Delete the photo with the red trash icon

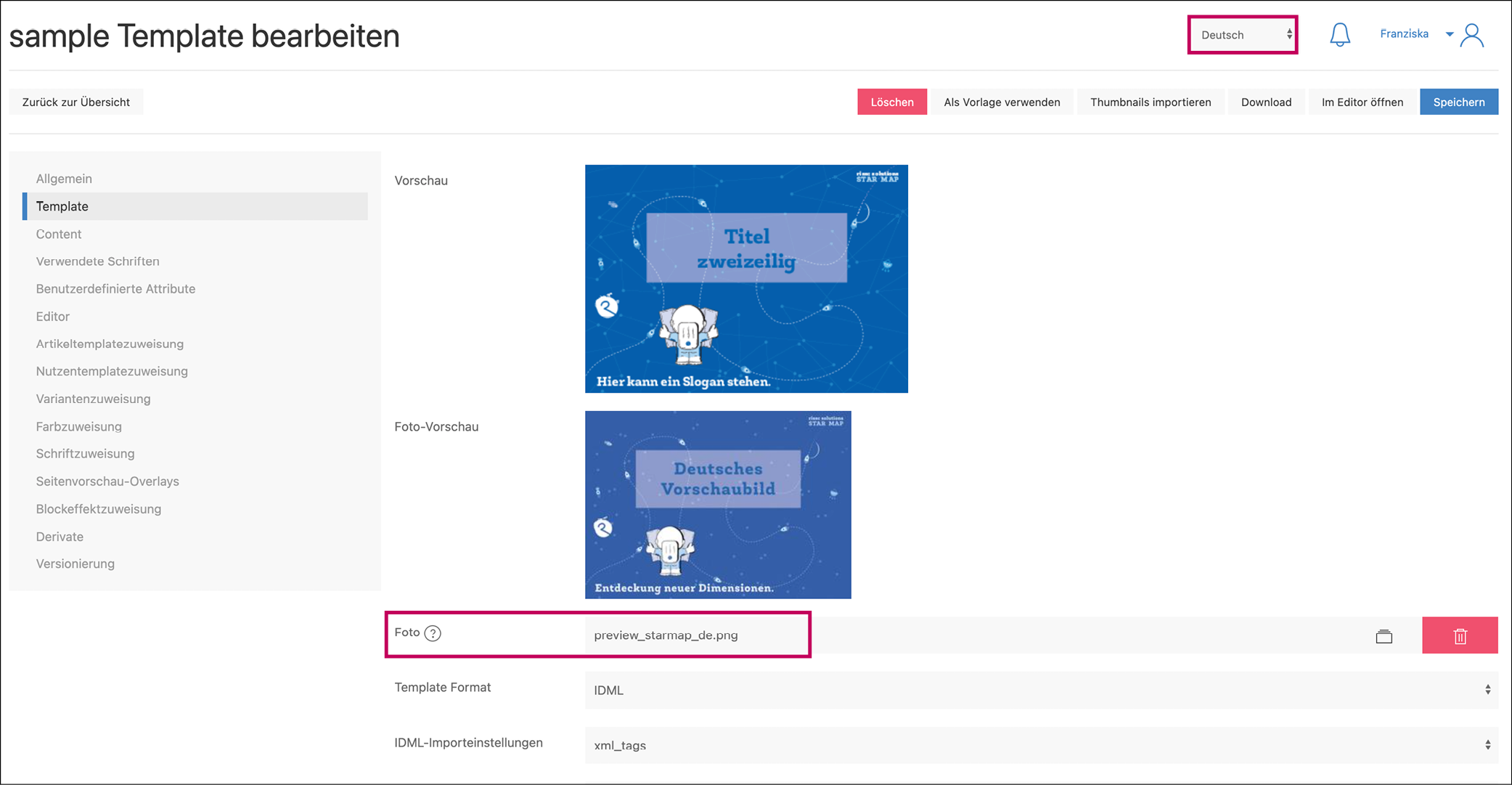point(1460,636)
